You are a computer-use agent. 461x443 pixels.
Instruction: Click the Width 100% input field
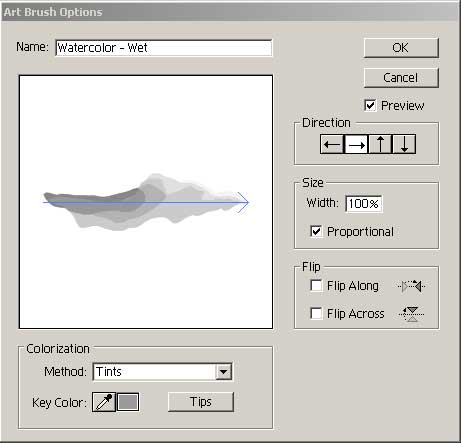(364, 203)
